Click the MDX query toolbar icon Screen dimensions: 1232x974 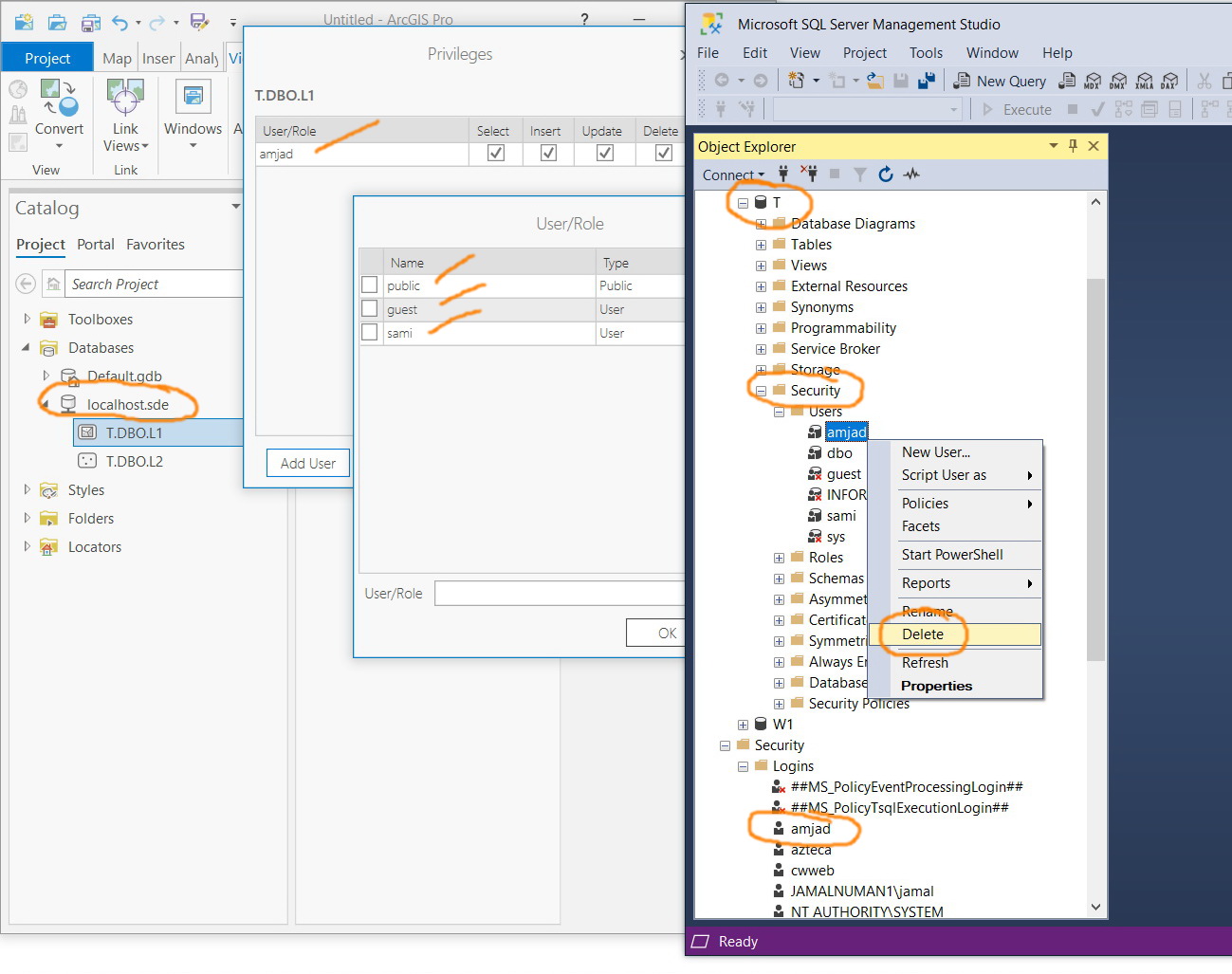coord(1094,81)
